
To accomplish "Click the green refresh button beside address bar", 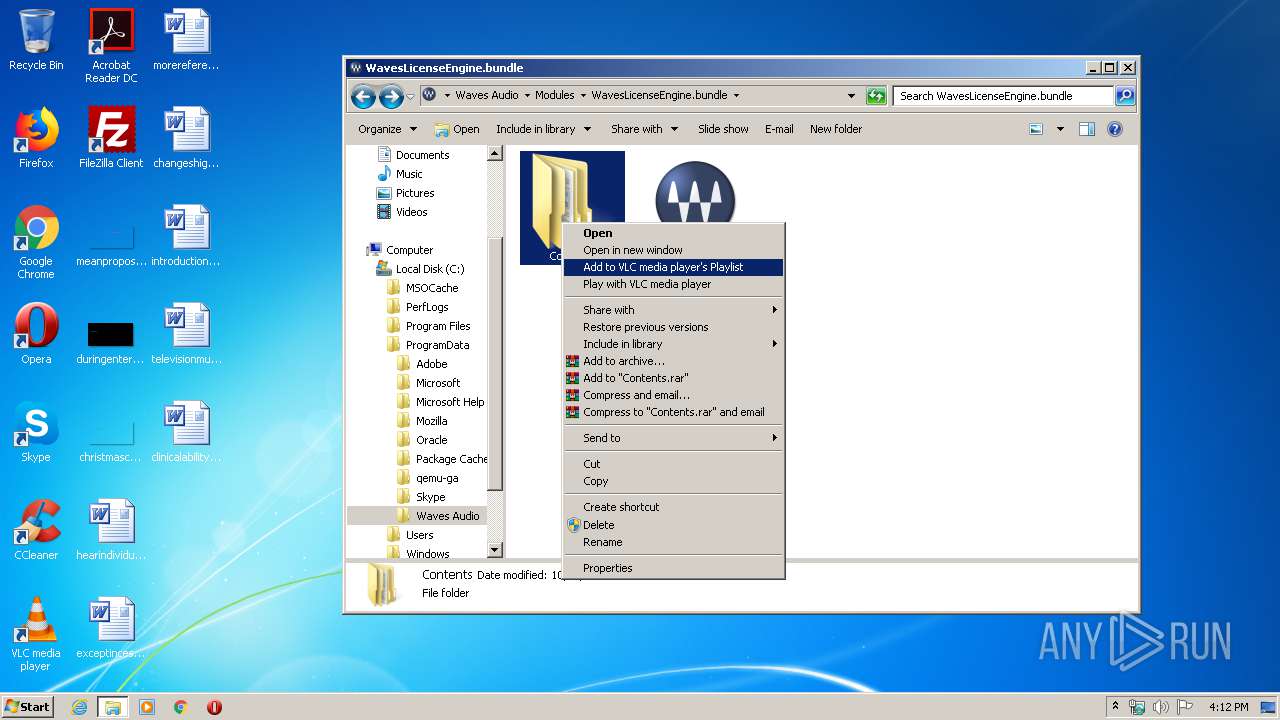I will pyautogui.click(x=876, y=96).
